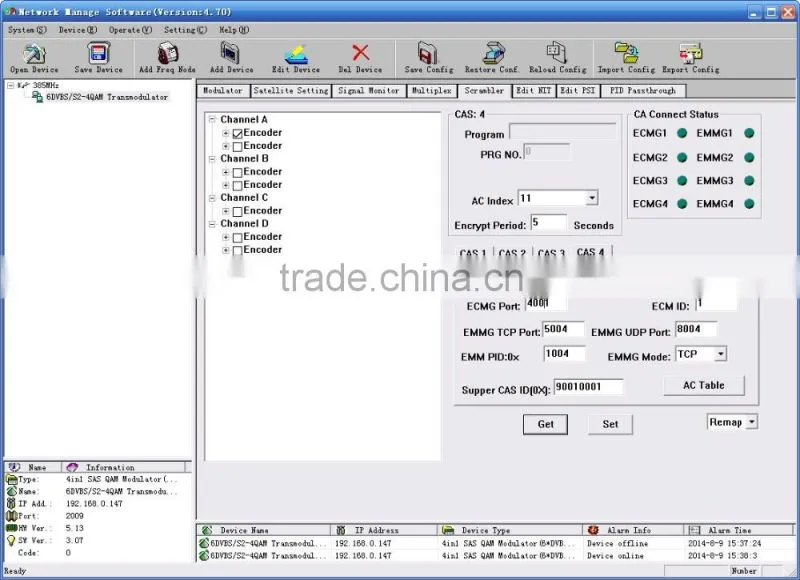800x580 pixels.
Task: Open the EMMG Mode dropdown
Action: point(720,354)
